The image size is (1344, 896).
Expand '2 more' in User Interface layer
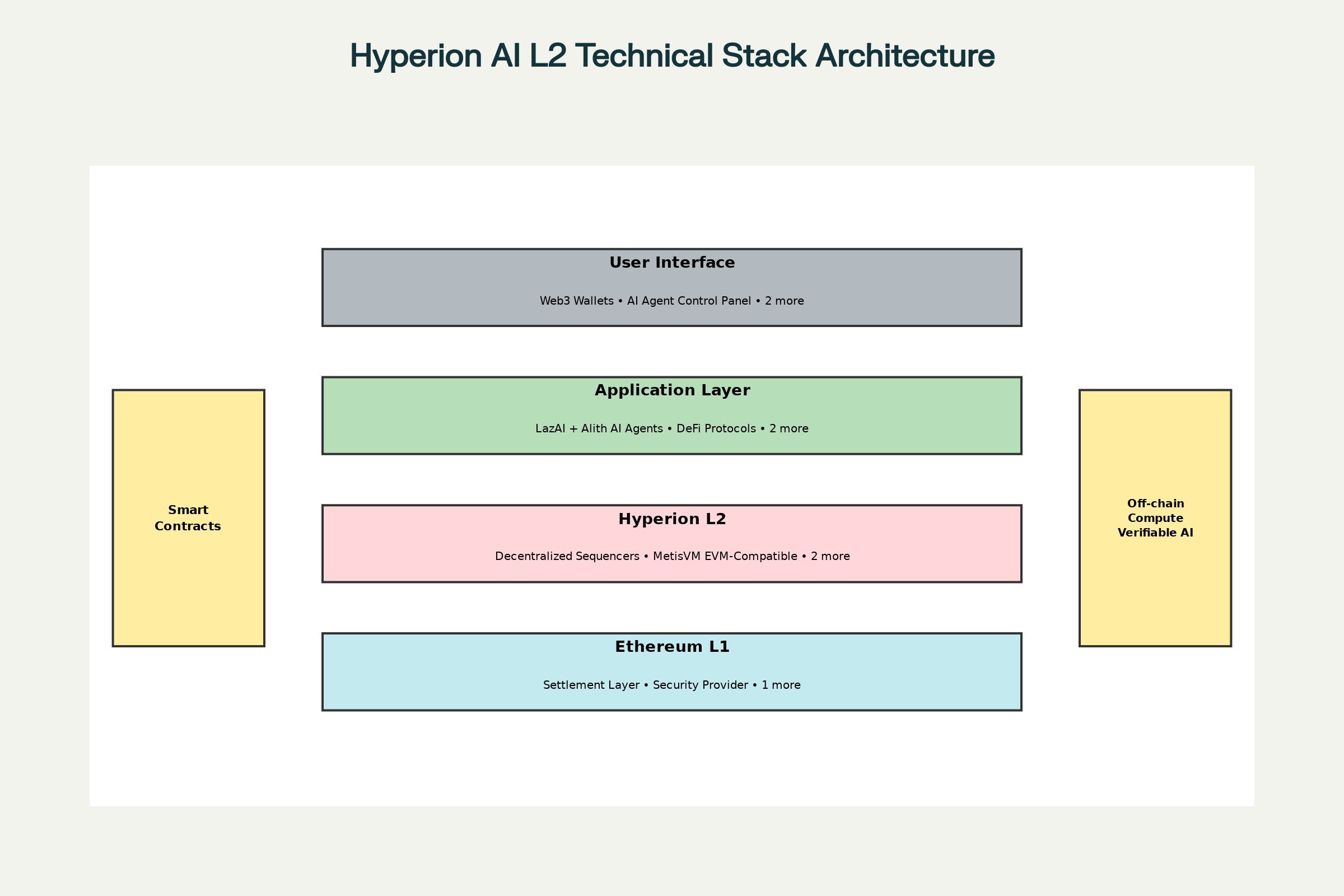click(x=784, y=301)
